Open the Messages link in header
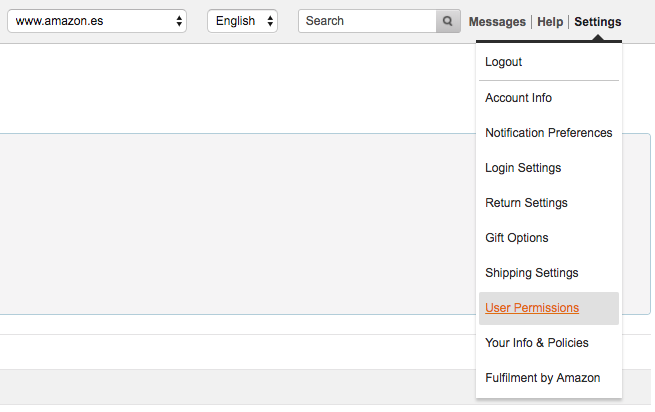This screenshot has height=412, width=655. 497,22
